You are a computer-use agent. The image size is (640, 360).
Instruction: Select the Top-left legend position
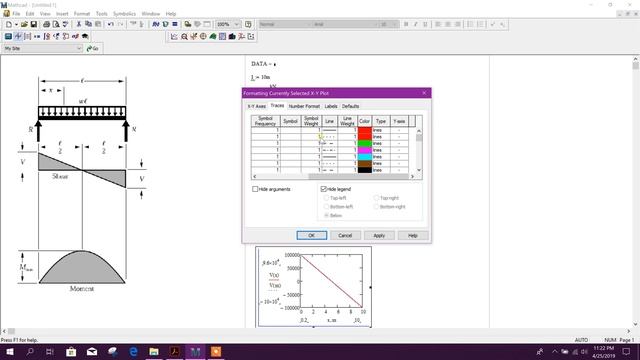coord(327,198)
